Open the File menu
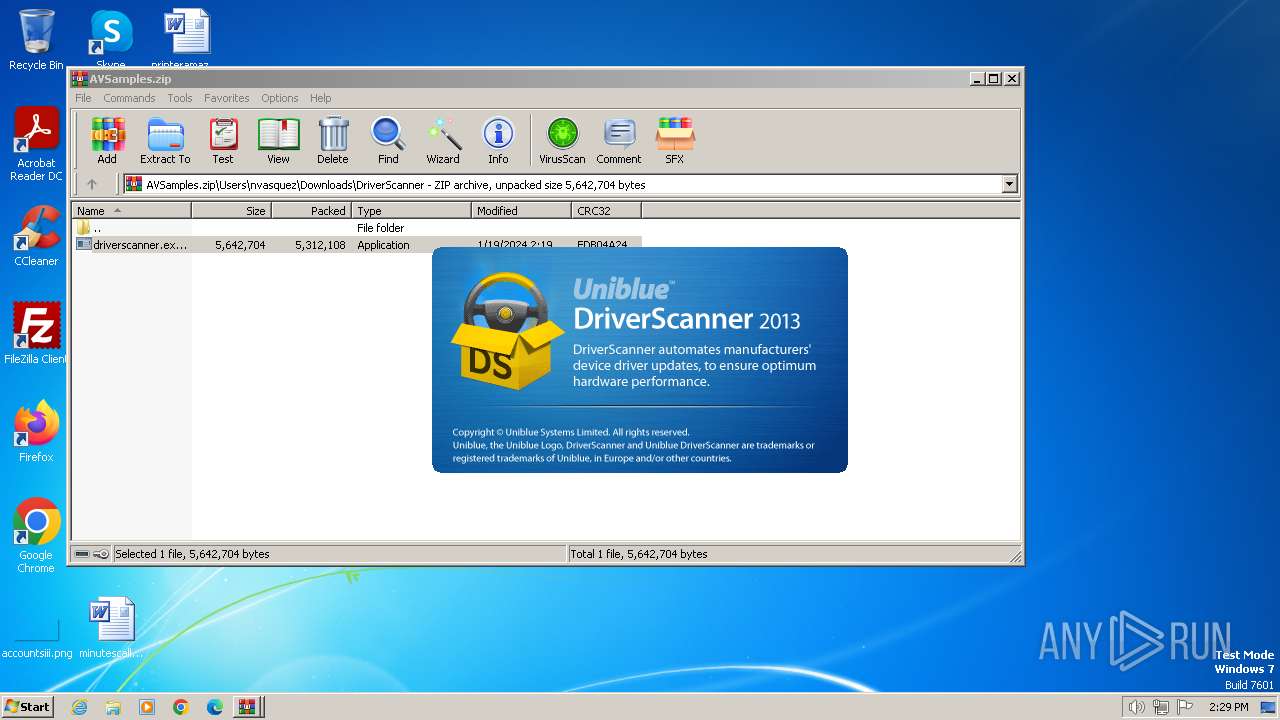The image size is (1280, 720). pyautogui.click(x=83, y=98)
